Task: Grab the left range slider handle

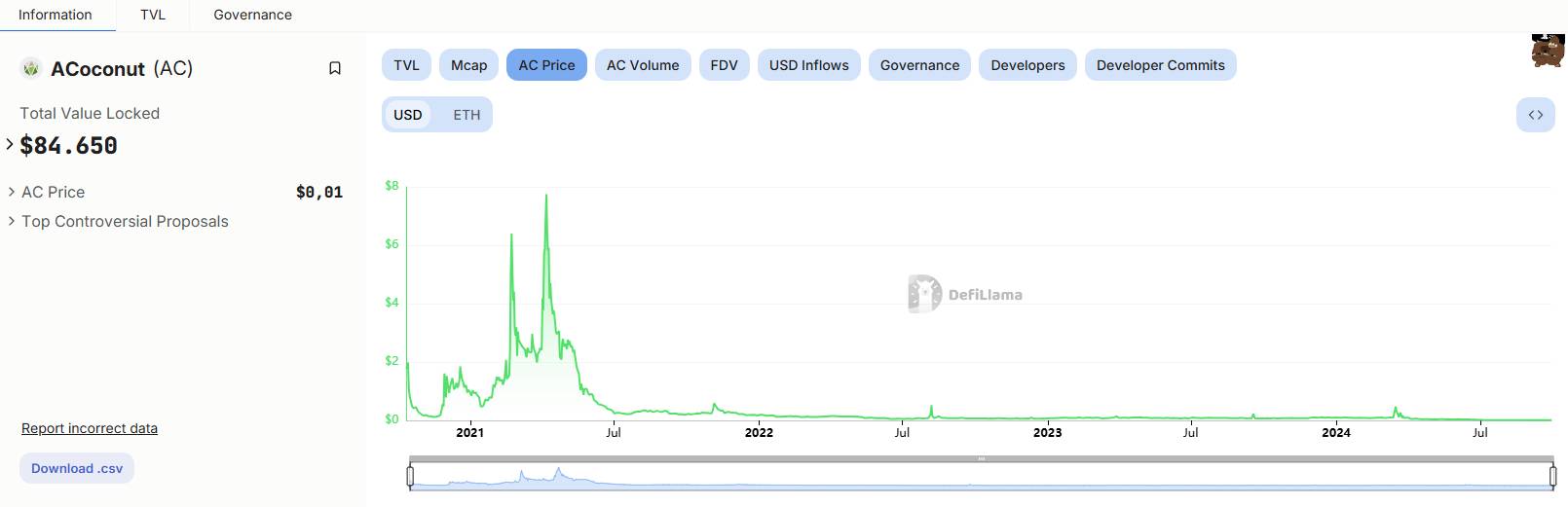Action: 410,476
